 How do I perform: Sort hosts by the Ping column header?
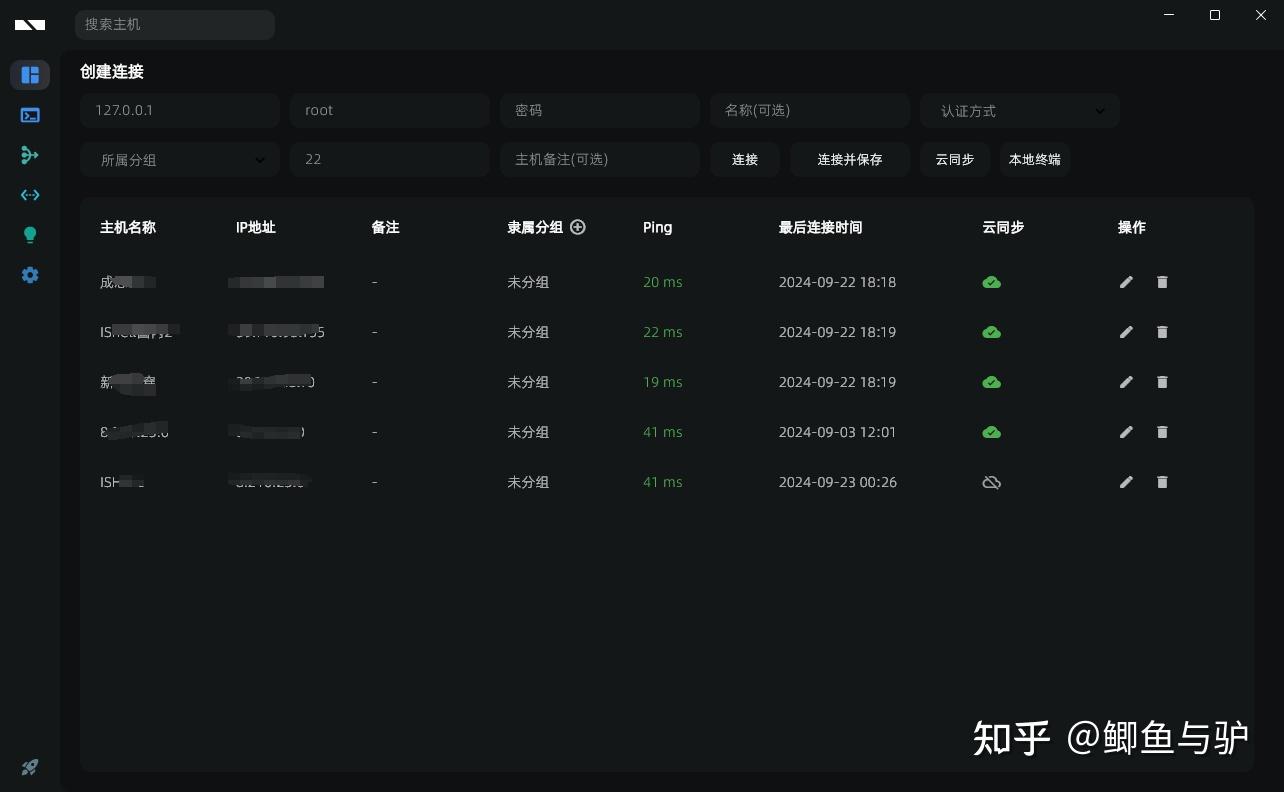tap(657, 227)
